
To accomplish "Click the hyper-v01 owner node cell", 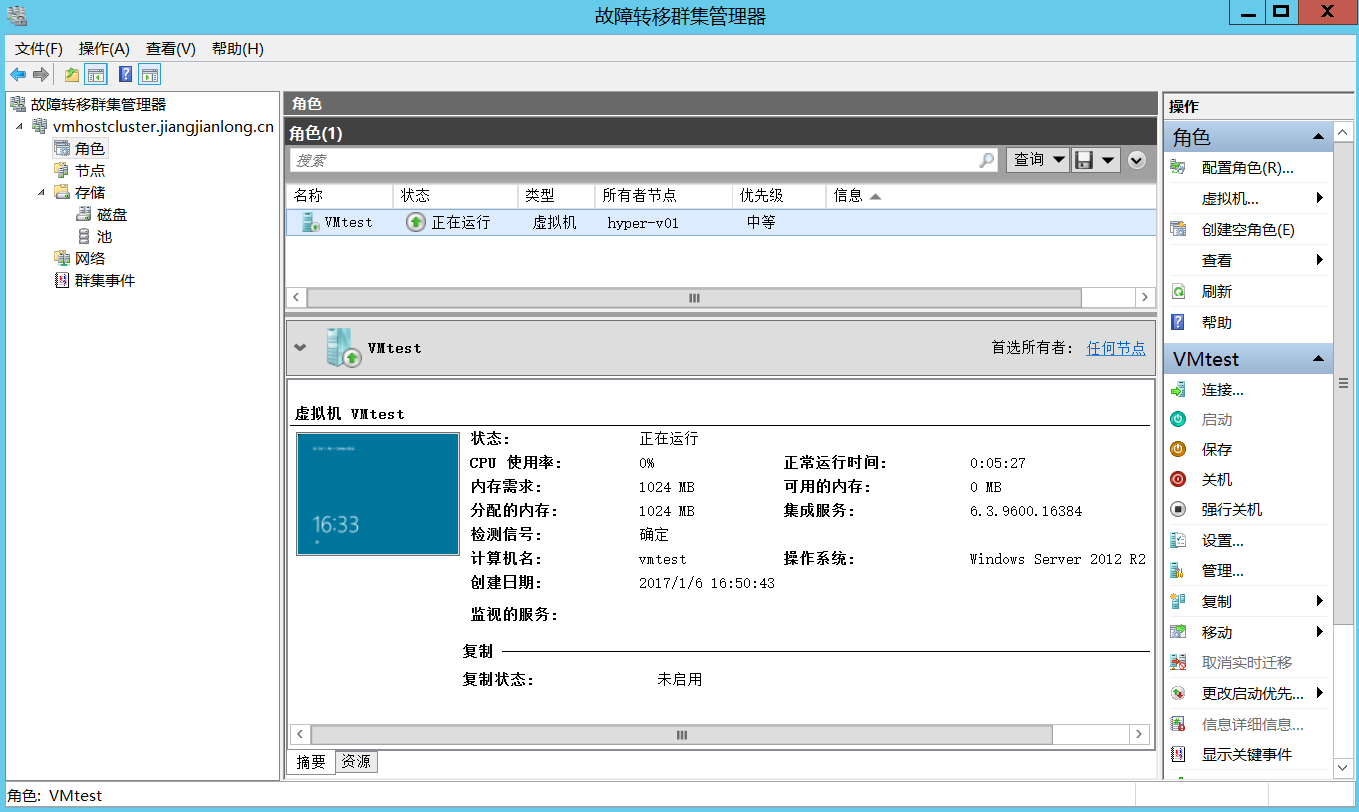I will pyautogui.click(x=643, y=223).
